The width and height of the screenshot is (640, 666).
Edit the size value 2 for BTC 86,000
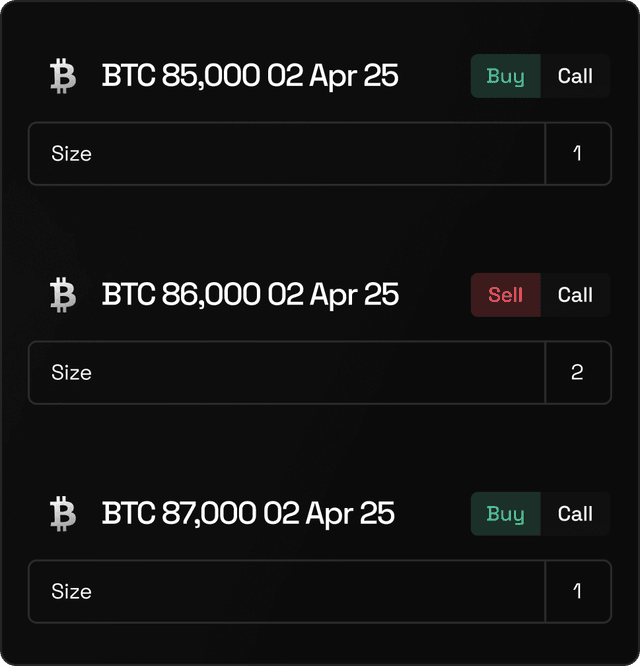[577, 373]
